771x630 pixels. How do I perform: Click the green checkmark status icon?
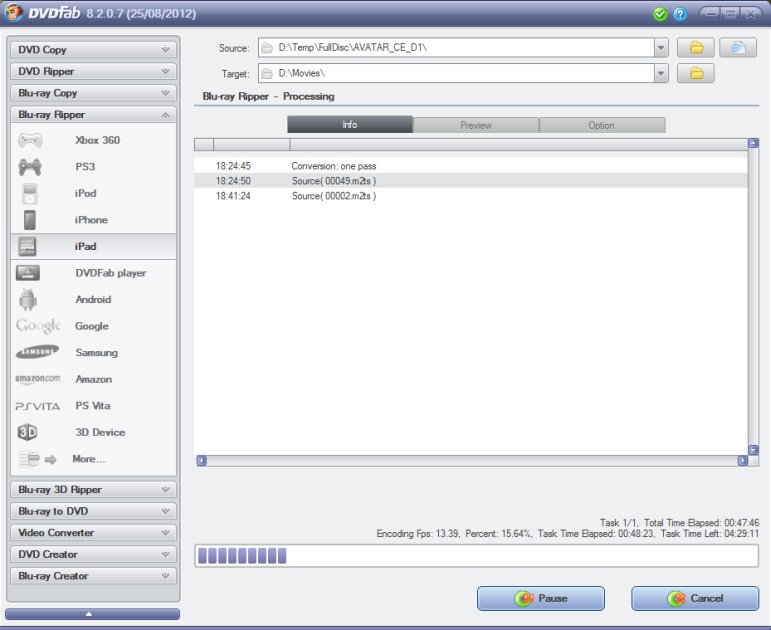pyautogui.click(x=660, y=14)
